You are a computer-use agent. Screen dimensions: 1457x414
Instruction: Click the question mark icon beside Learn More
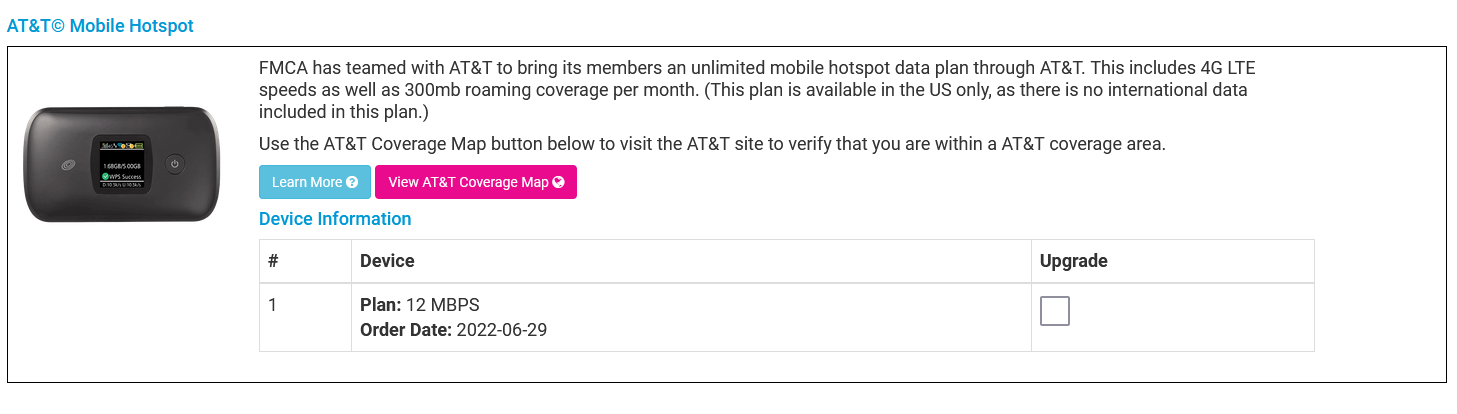point(352,182)
